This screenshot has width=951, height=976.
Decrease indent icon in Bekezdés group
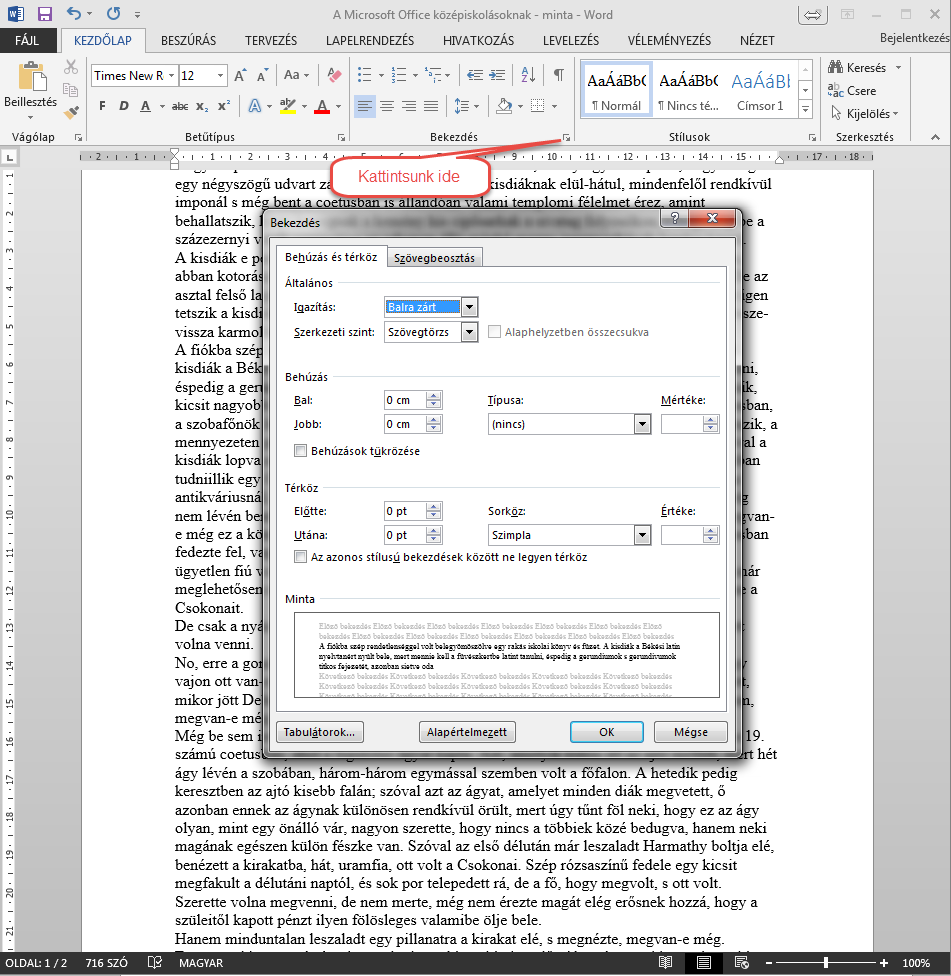pyautogui.click(x=475, y=75)
